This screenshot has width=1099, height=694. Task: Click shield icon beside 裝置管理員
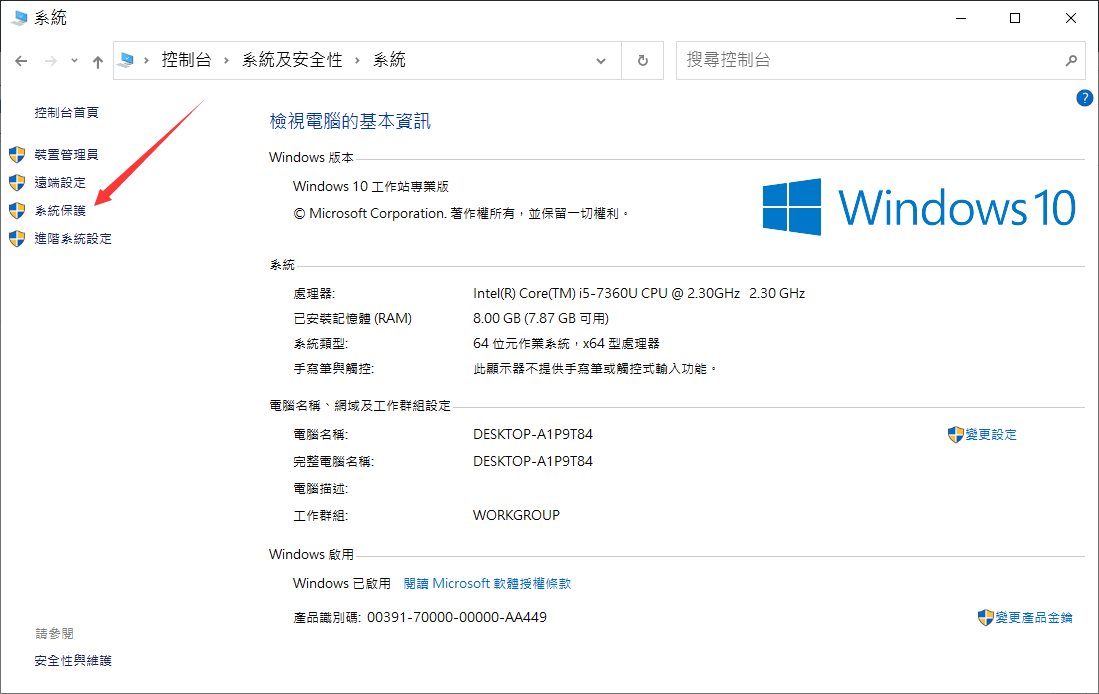click(x=17, y=154)
